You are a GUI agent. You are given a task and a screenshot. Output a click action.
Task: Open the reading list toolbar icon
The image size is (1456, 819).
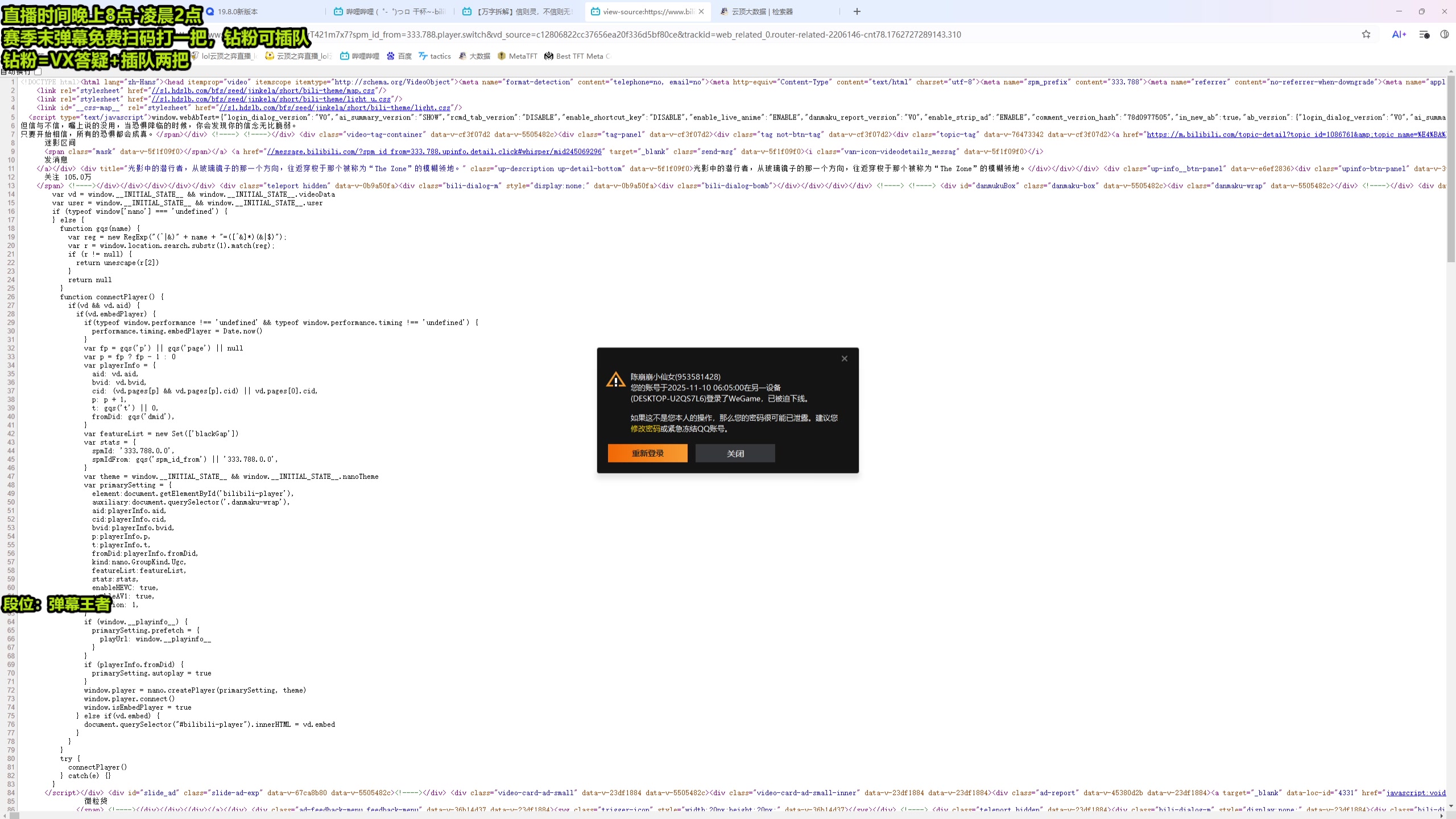pos(1424,35)
